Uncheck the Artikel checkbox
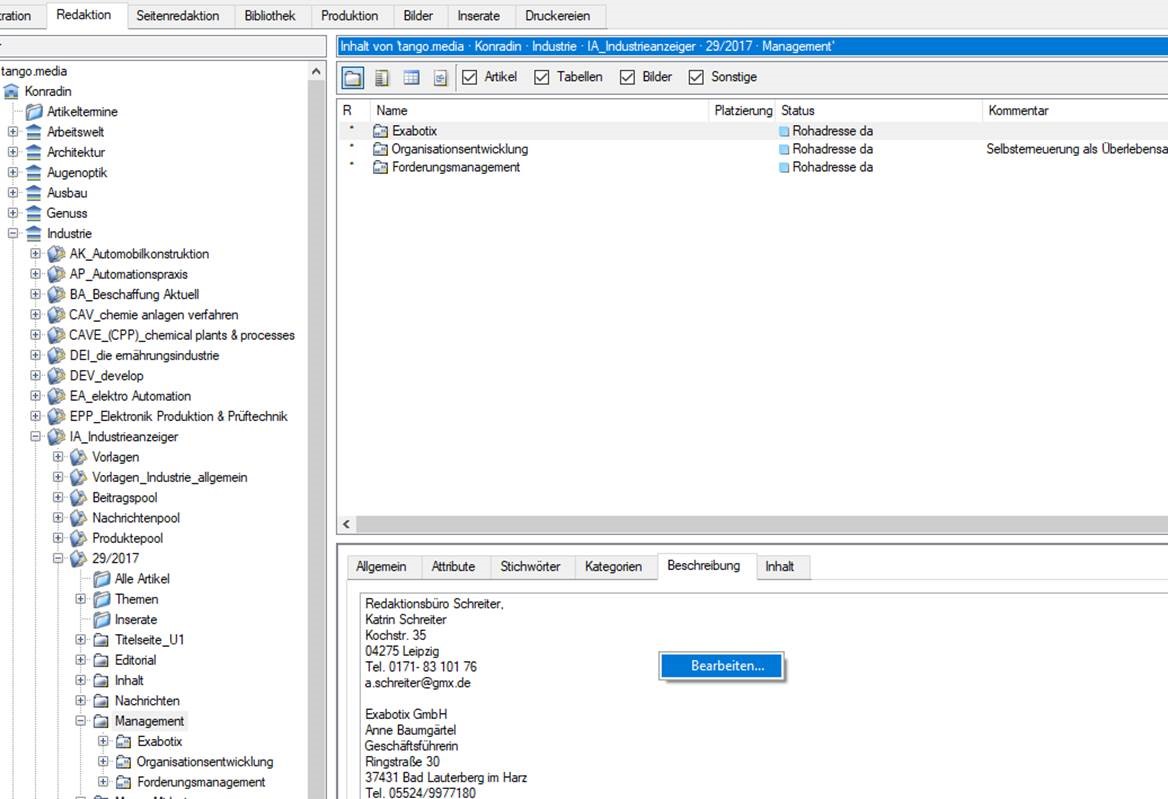Viewport: 1168px width, 799px height. pyautogui.click(x=470, y=77)
